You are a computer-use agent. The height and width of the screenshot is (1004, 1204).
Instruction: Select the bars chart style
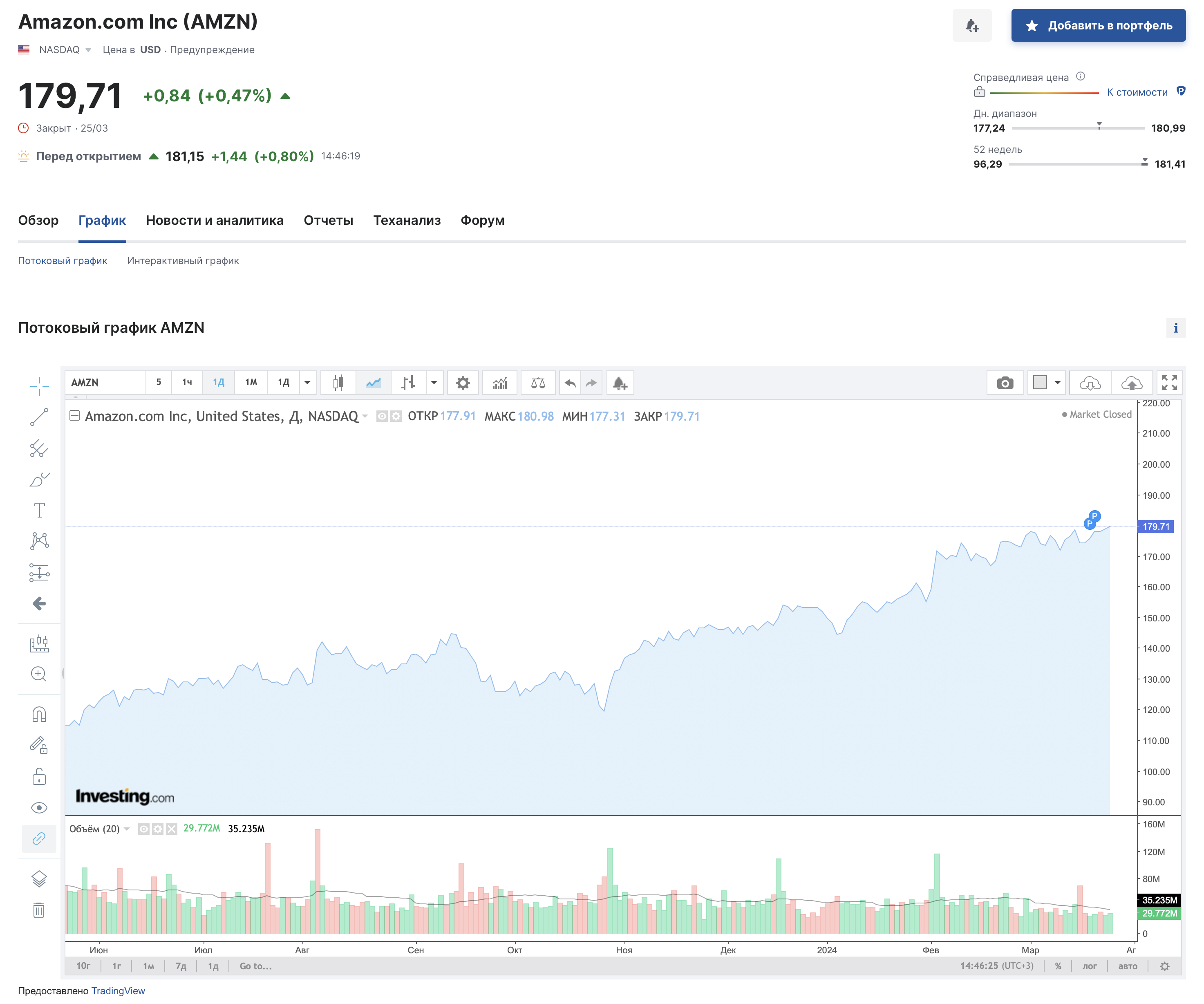click(x=408, y=383)
